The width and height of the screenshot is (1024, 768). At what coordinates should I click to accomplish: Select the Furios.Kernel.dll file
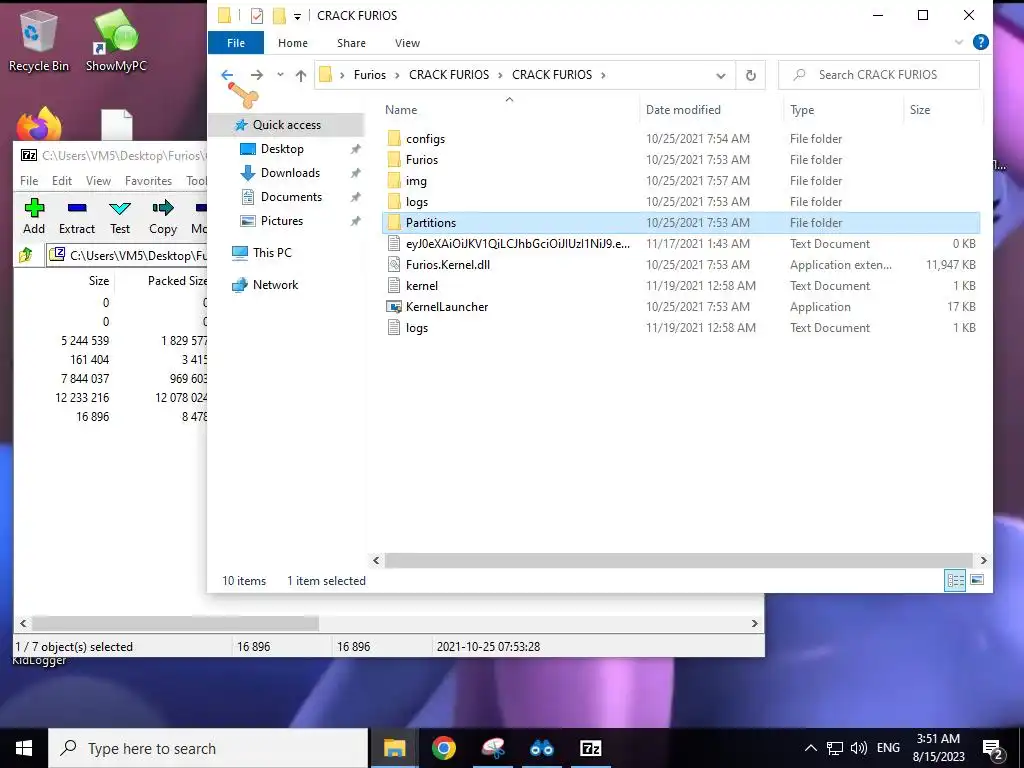click(x=680, y=265)
